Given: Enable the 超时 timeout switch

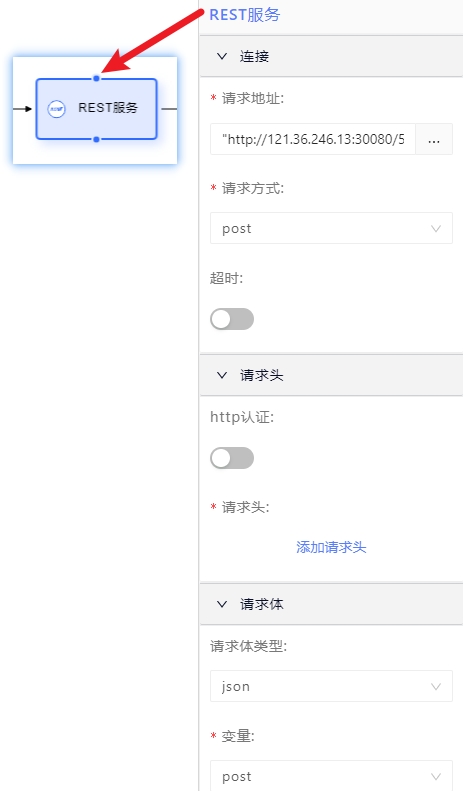Looking at the screenshot, I should coord(232,319).
